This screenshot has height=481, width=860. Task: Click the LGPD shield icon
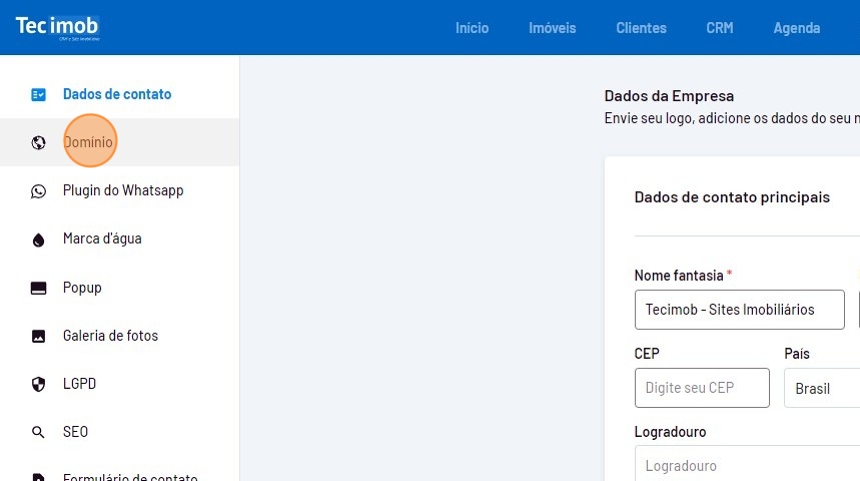(x=39, y=384)
